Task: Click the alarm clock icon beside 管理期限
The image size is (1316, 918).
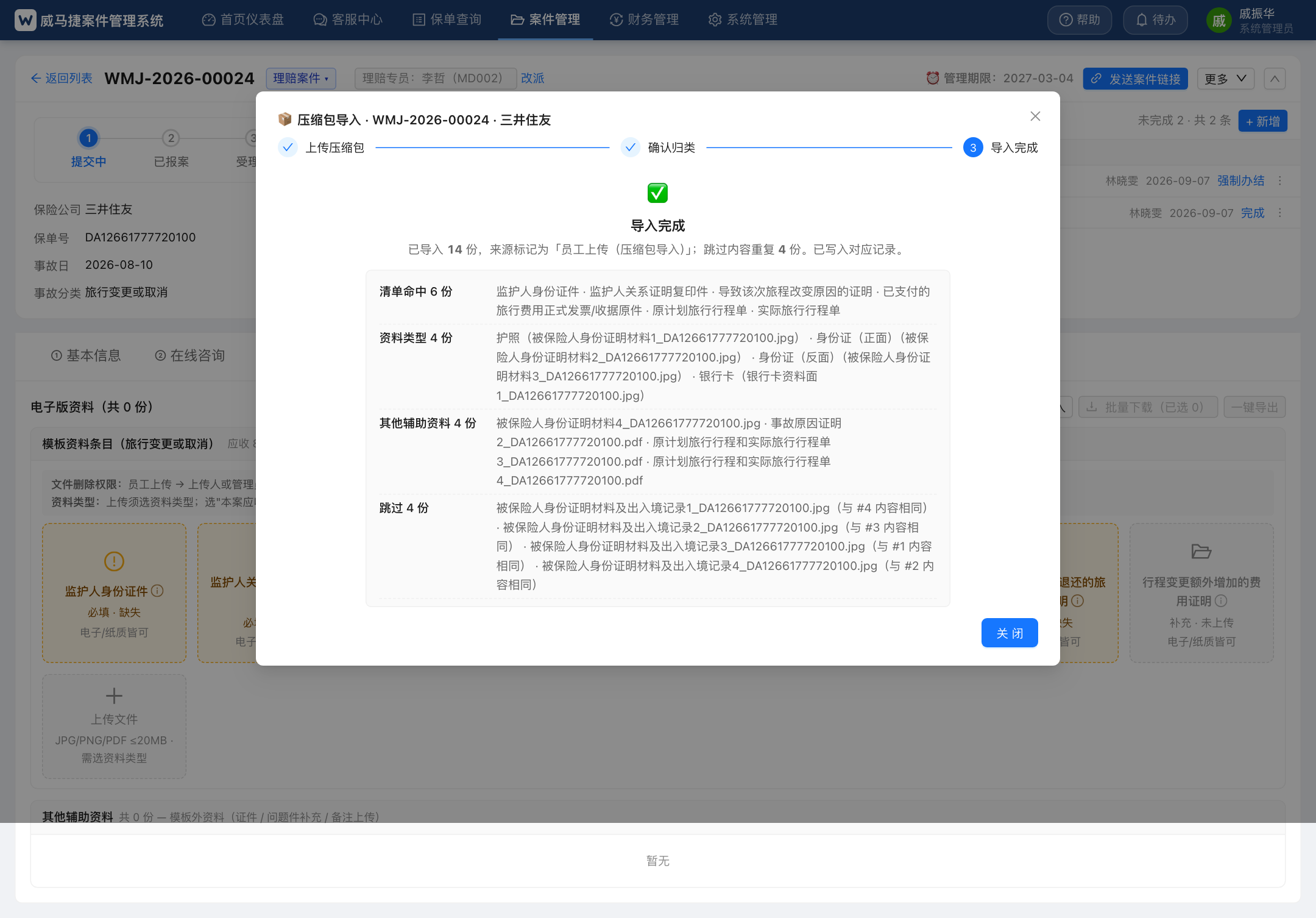Action: coord(932,78)
